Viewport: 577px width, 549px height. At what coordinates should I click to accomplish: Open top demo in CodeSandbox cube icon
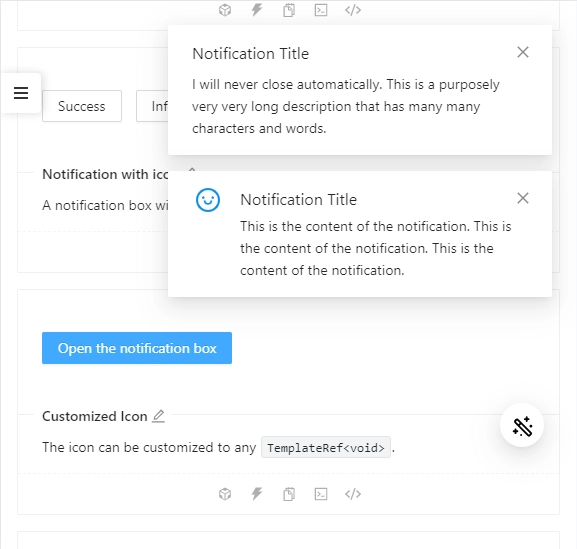click(x=225, y=10)
